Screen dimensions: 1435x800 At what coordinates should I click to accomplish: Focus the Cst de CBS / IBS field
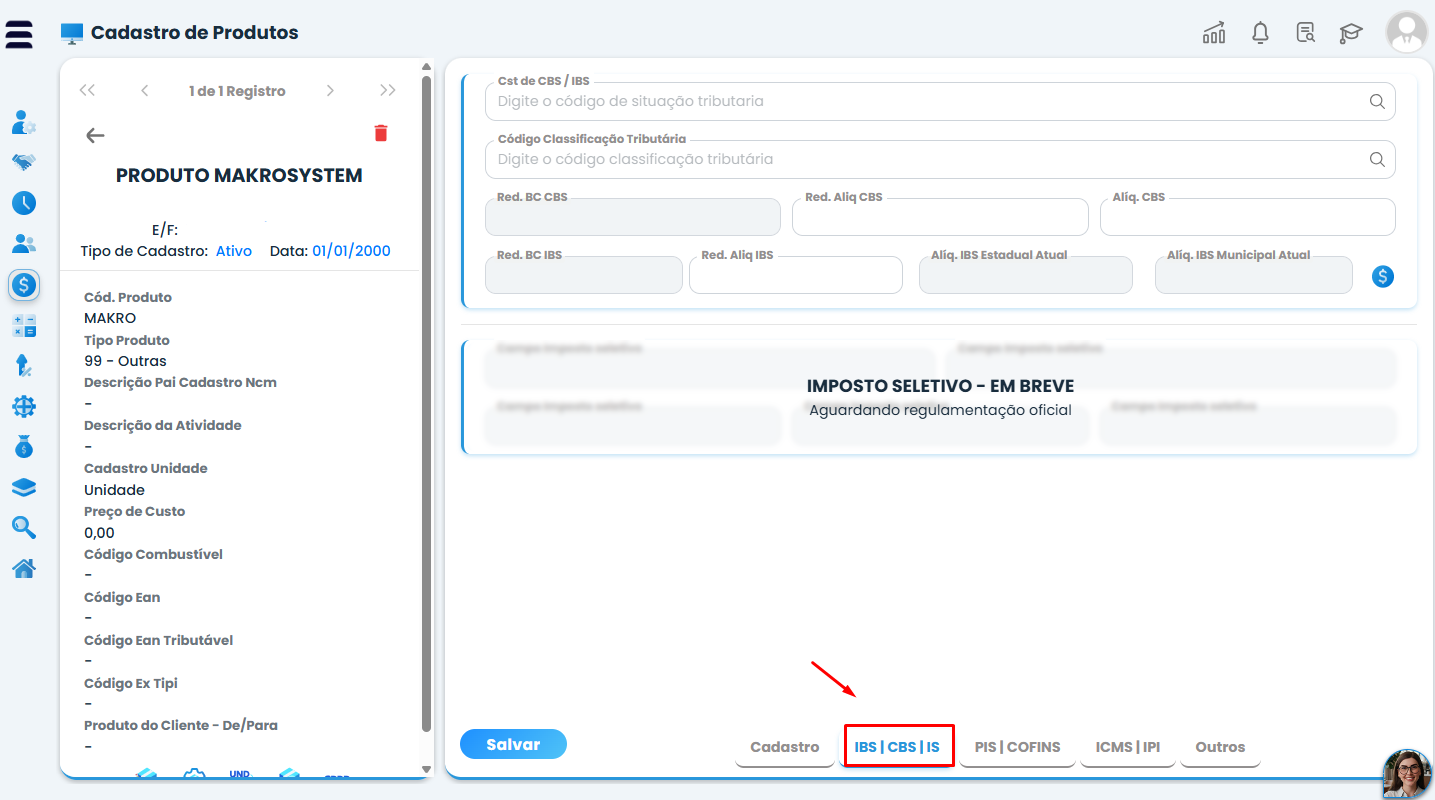[940, 101]
